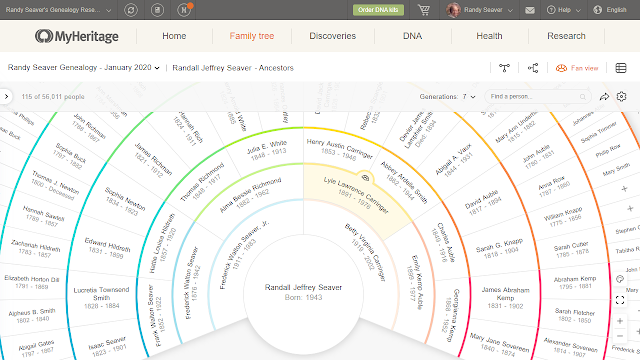
Task: Open the DNA tab
Action: (x=412, y=36)
